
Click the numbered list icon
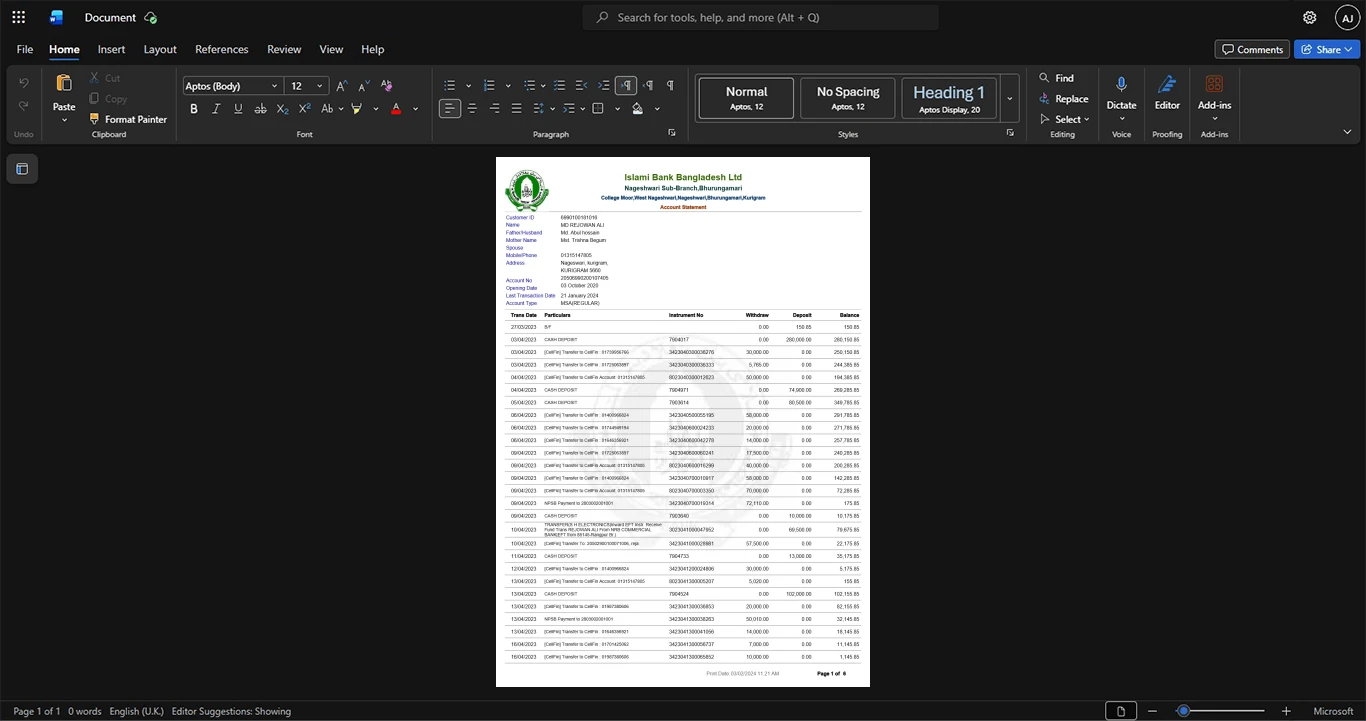489,86
